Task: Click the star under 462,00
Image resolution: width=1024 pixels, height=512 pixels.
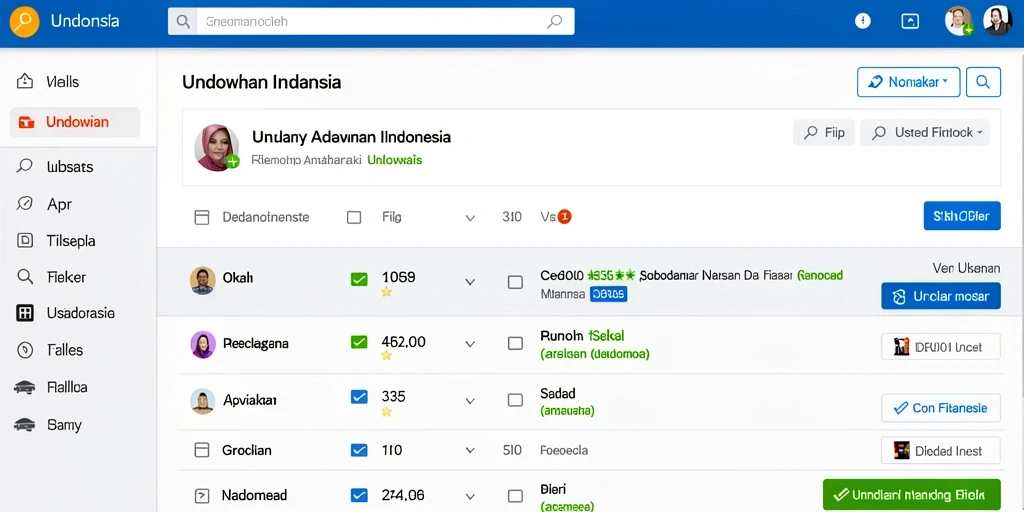Action: click(387, 355)
